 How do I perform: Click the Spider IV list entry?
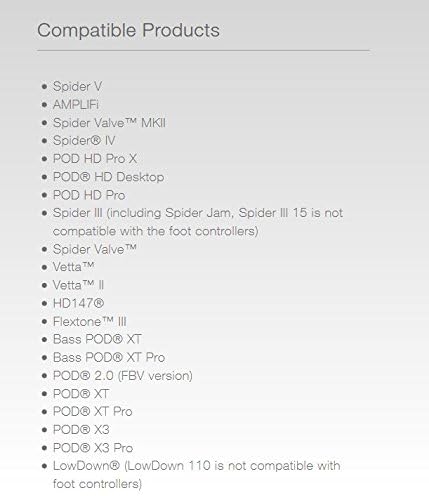click(x=84, y=141)
